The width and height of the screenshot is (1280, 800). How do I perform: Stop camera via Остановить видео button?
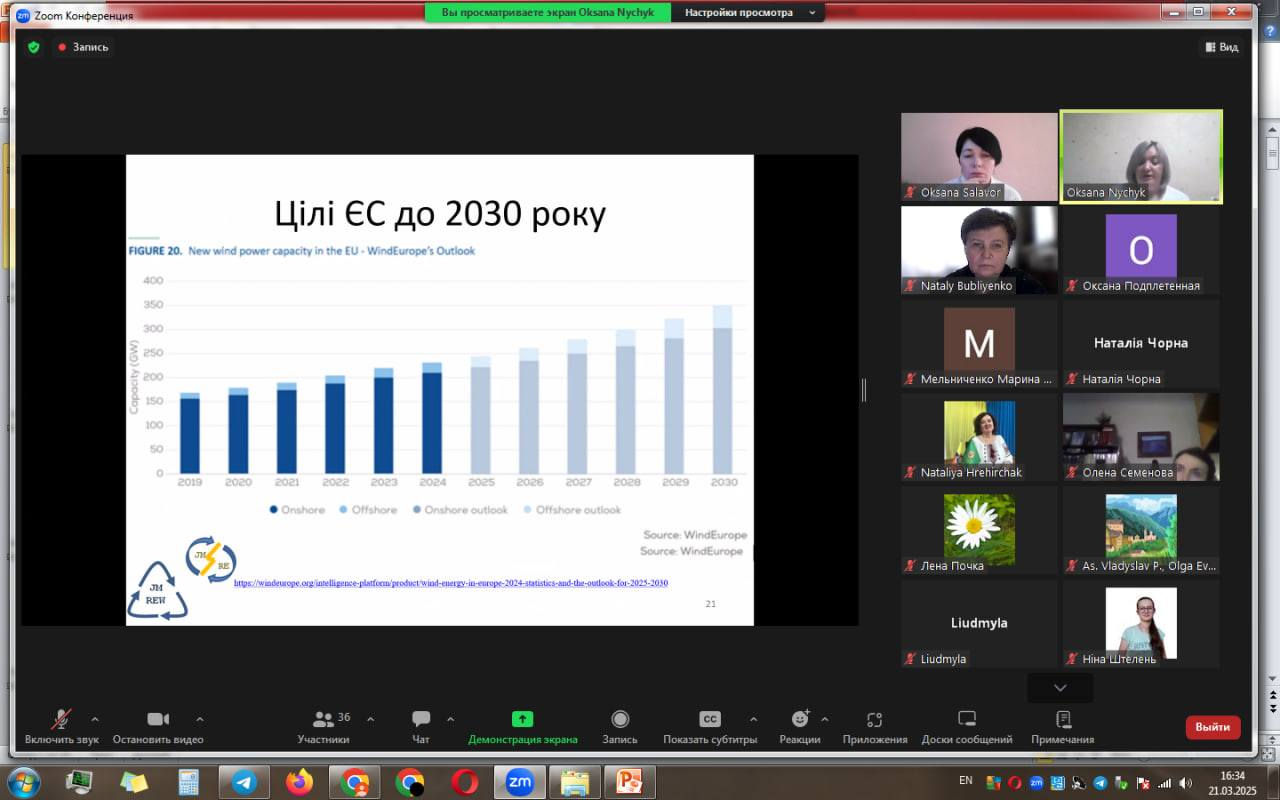158,727
